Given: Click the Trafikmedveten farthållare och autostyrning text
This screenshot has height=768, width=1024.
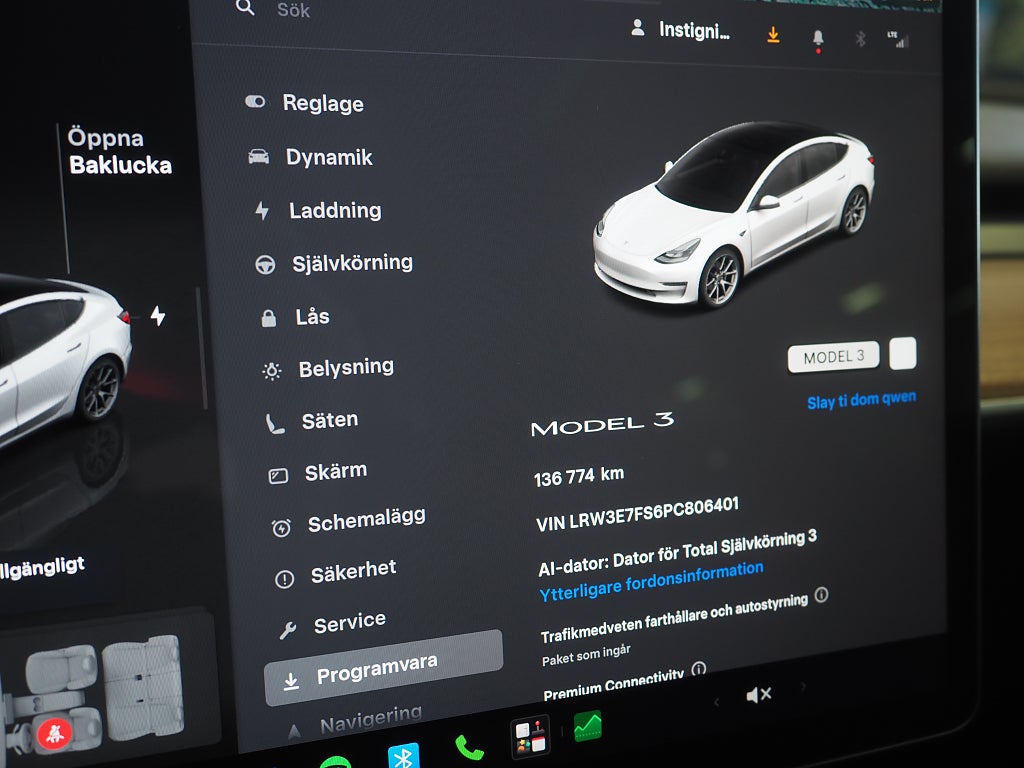Looking at the screenshot, I should (x=675, y=618).
